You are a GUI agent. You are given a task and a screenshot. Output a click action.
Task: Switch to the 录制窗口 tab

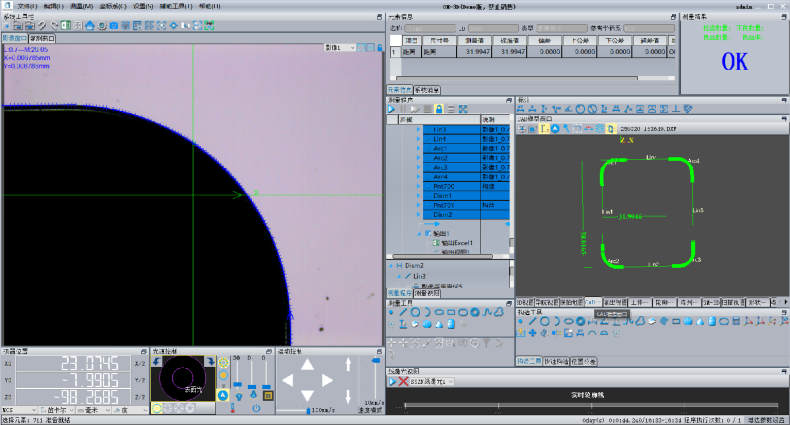(x=43, y=37)
